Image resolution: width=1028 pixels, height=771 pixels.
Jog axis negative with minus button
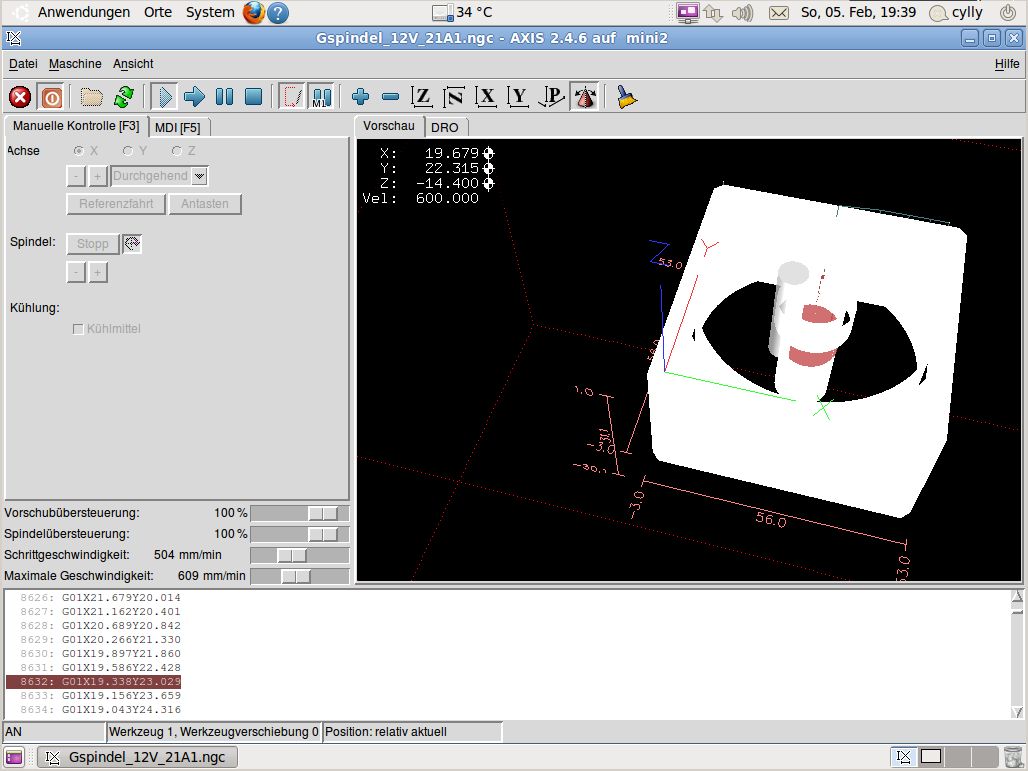click(76, 176)
